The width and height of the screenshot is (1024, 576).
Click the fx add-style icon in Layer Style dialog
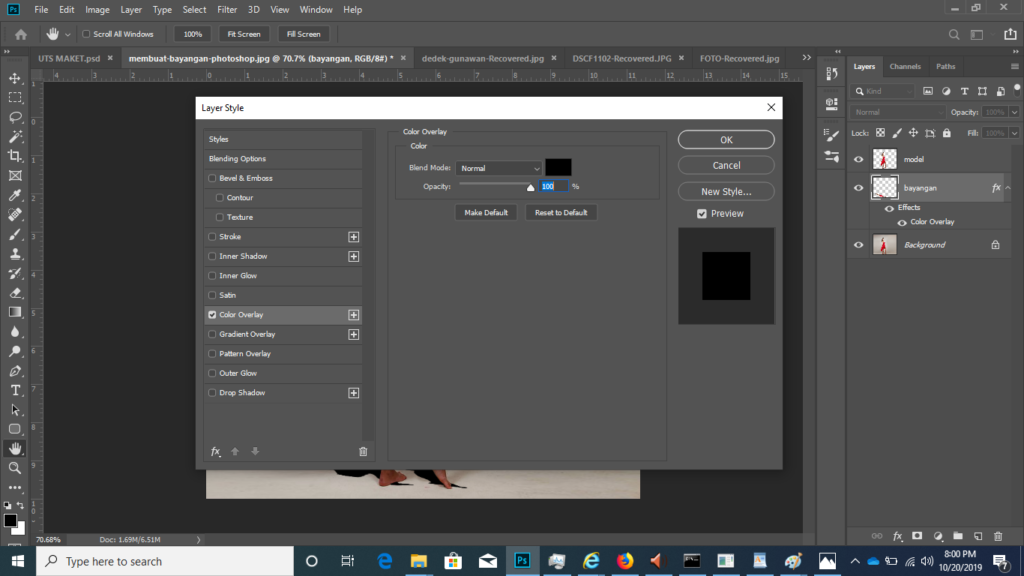[x=216, y=451]
